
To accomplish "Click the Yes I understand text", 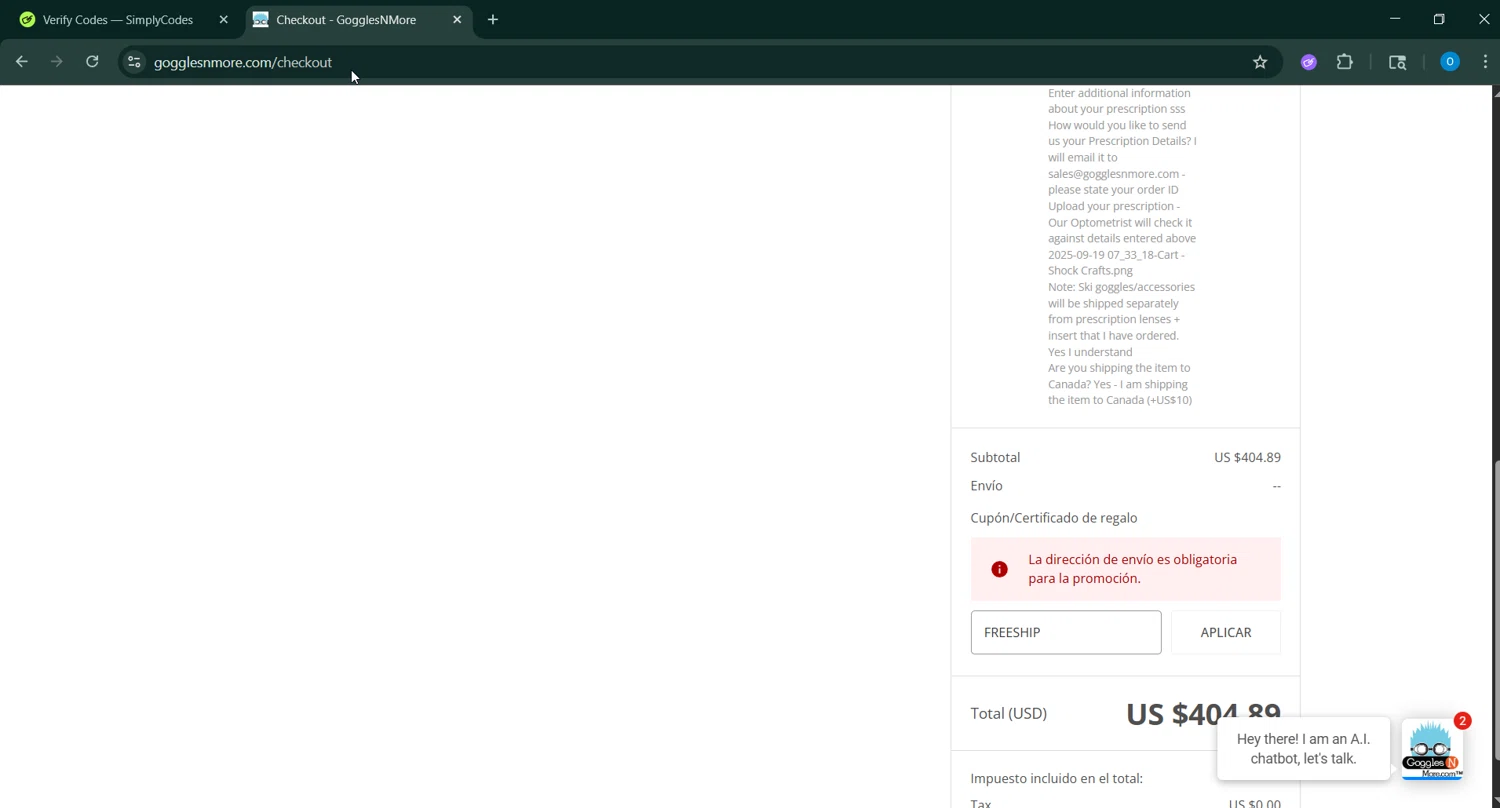I will 1090,352.
